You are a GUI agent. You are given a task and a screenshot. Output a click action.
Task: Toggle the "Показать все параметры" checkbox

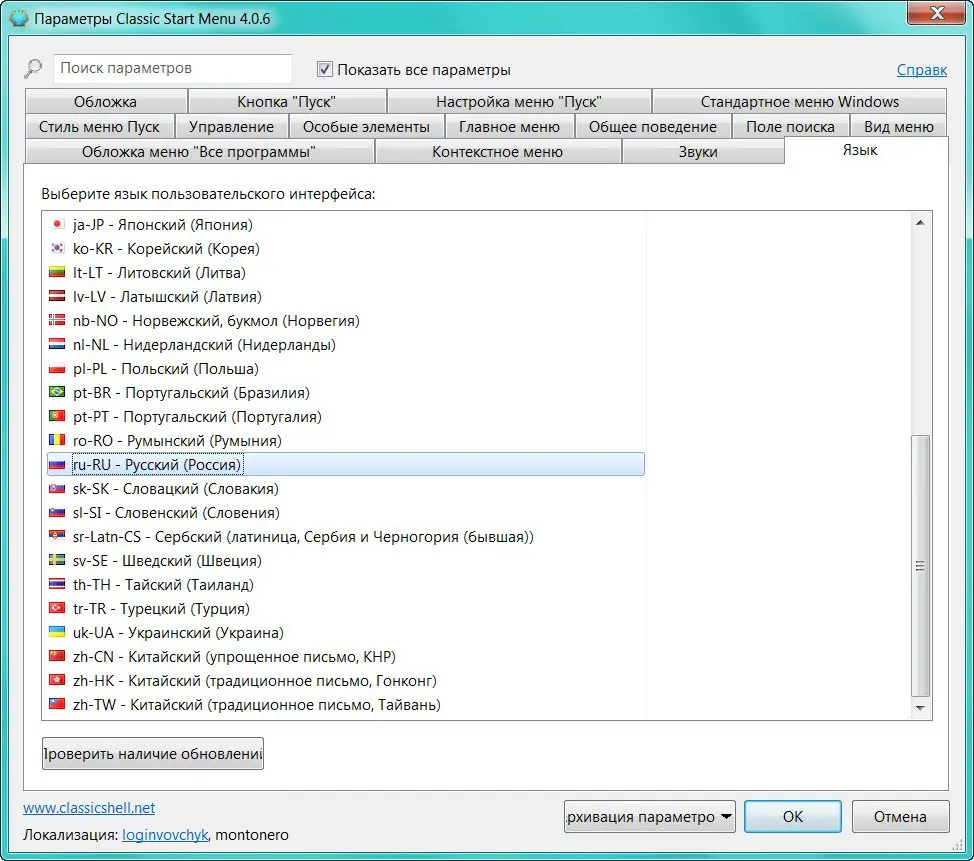point(324,69)
